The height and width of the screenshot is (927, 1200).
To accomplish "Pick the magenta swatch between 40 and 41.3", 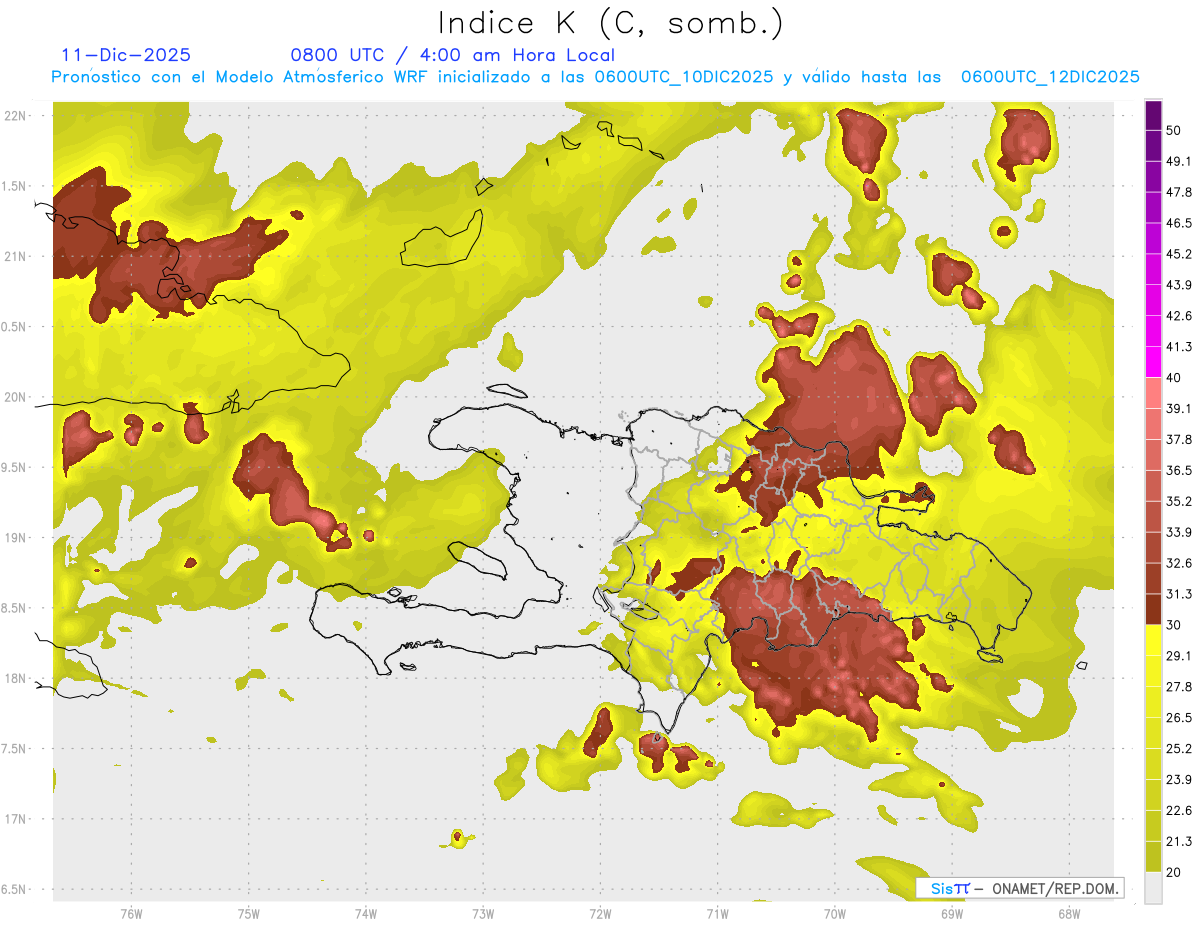I will pos(1153,362).
